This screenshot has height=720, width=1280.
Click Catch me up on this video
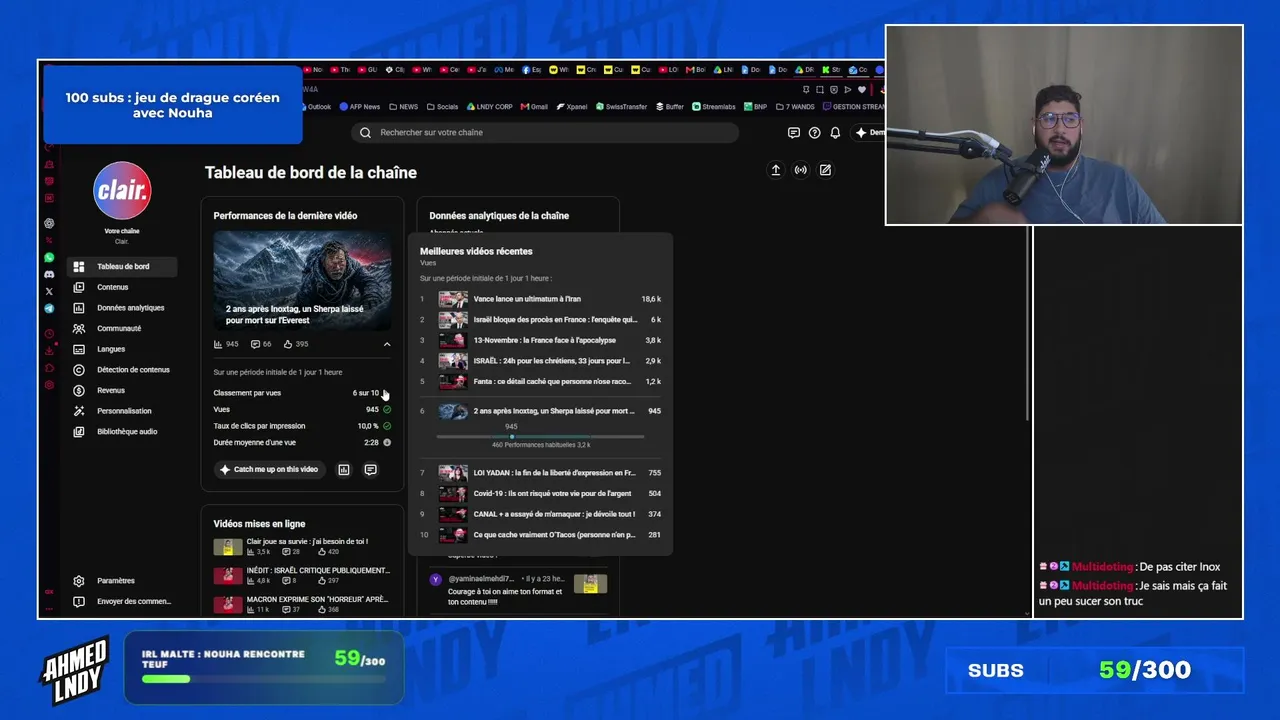(x=270, y=469)
